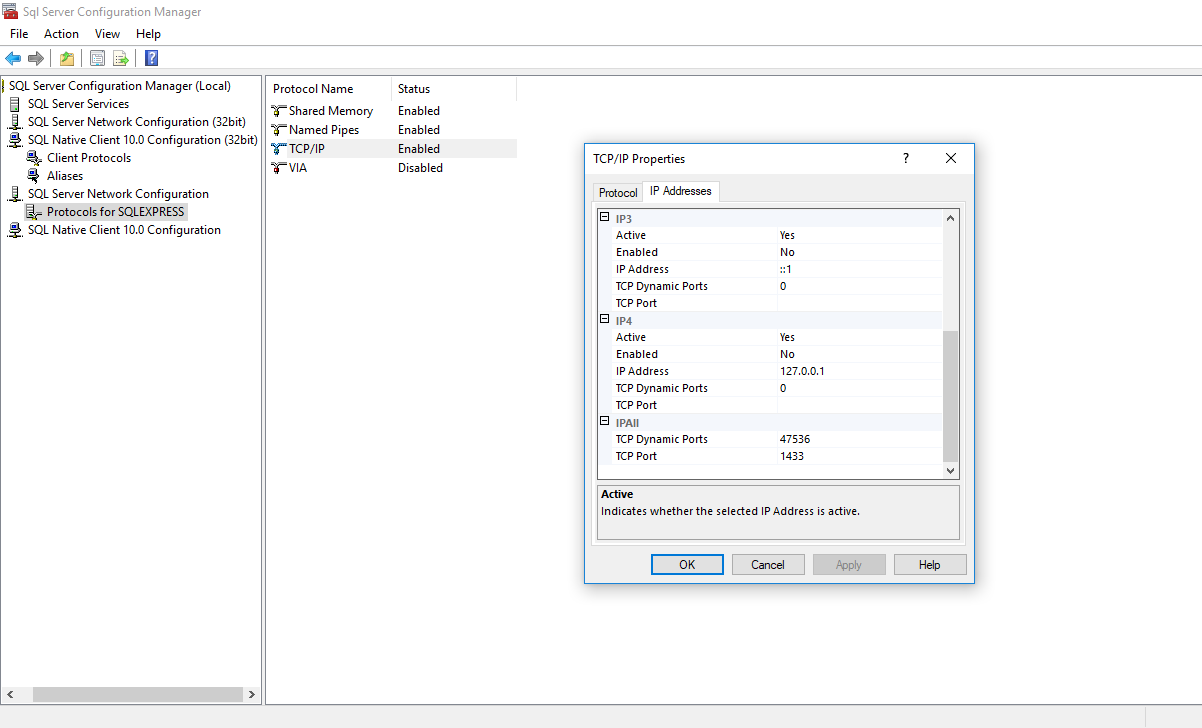Collapse the IP4 section
The width and height of the screenshot is (1202, 728).
(x=604, y=320)
